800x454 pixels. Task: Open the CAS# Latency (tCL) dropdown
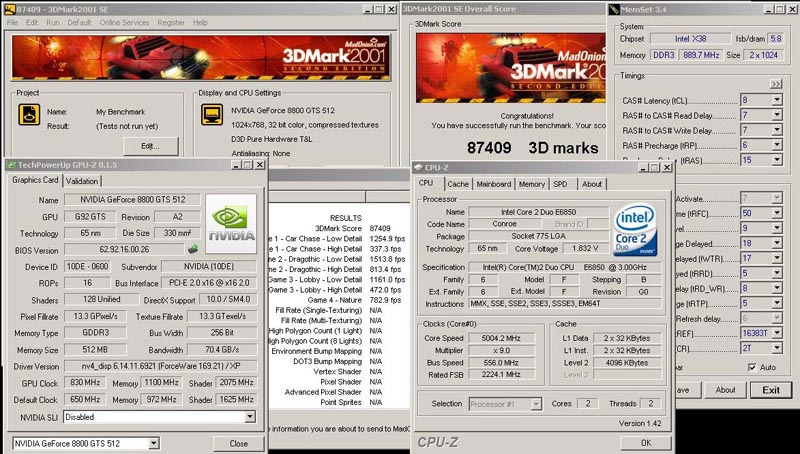777,100
